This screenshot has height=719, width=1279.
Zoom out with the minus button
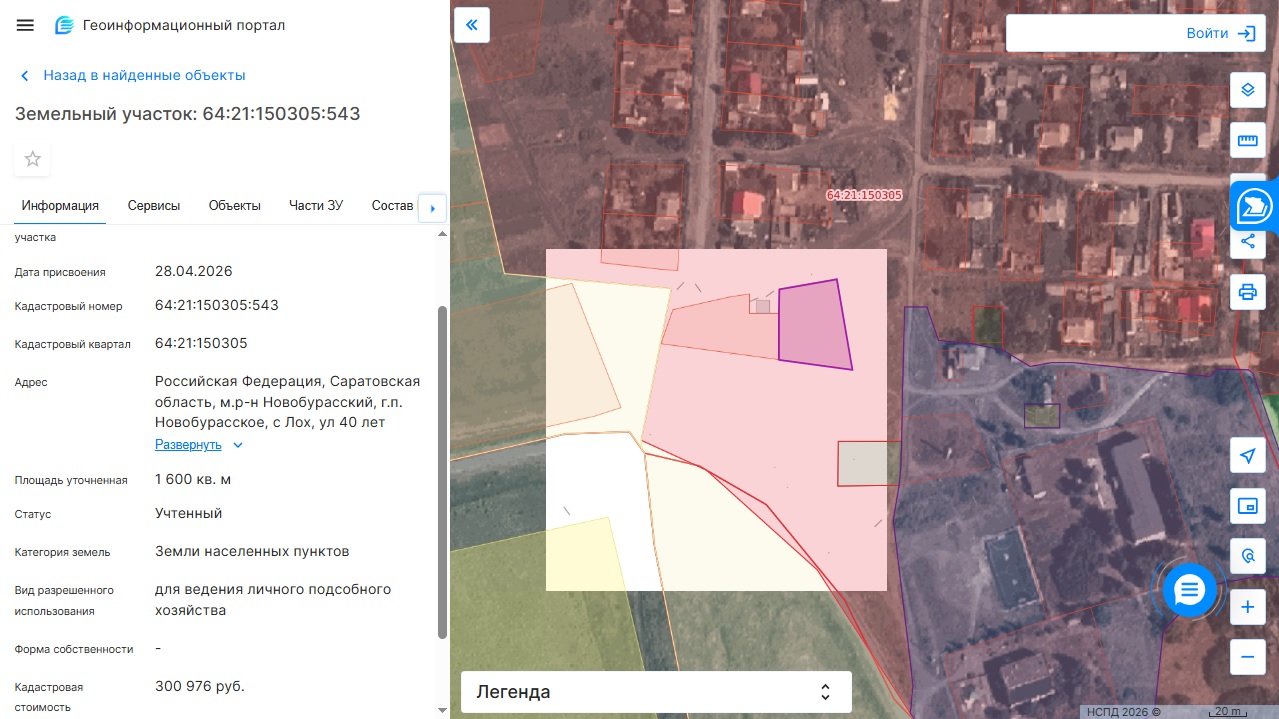click(x=1247, y=657)
